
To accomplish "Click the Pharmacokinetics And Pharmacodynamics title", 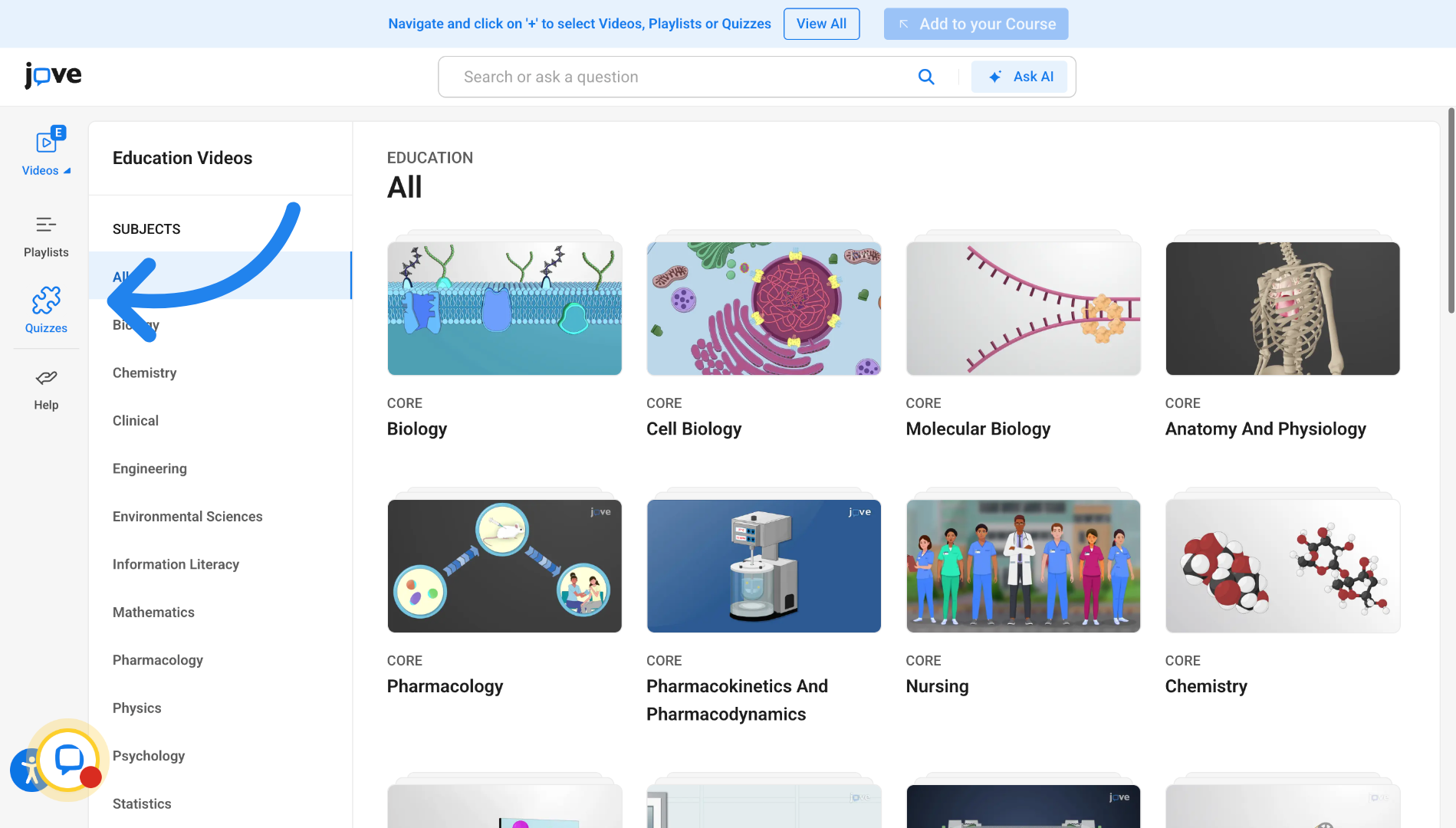I will [737, 701].
